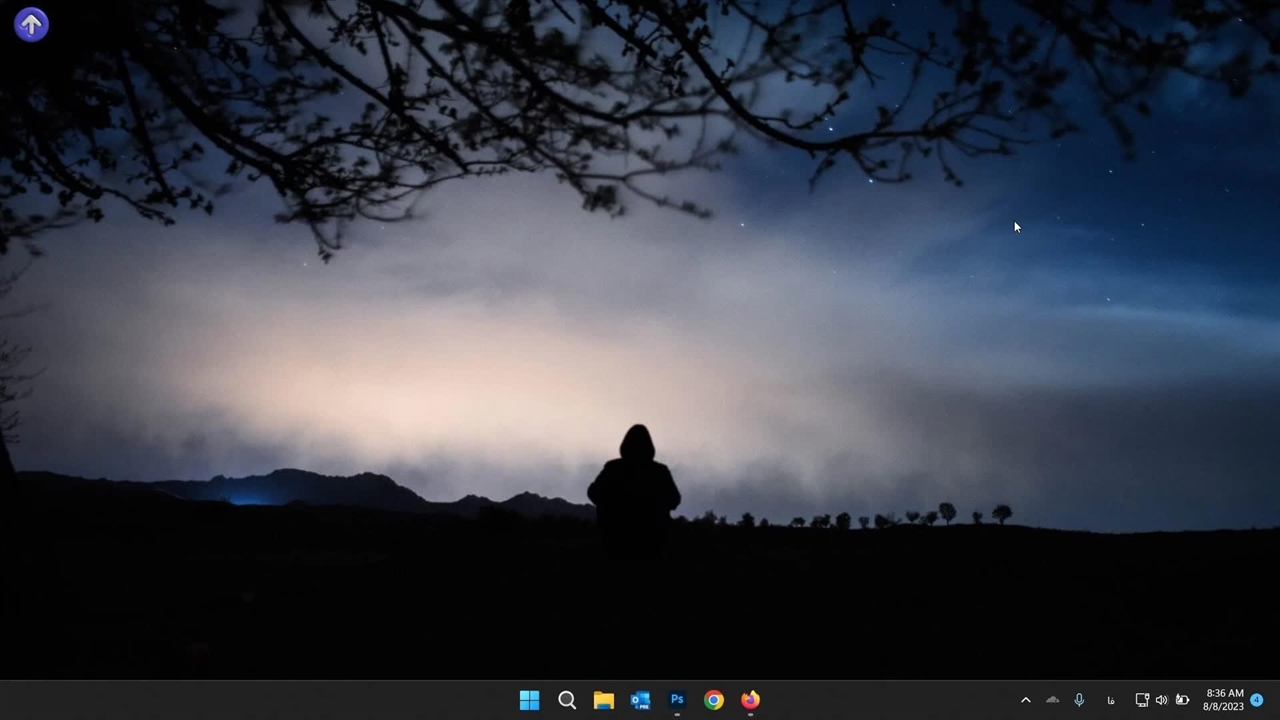Screen dimensions: 1280x720
Task: Launch File Explorer from the taskbar
Action: point(603,700)
